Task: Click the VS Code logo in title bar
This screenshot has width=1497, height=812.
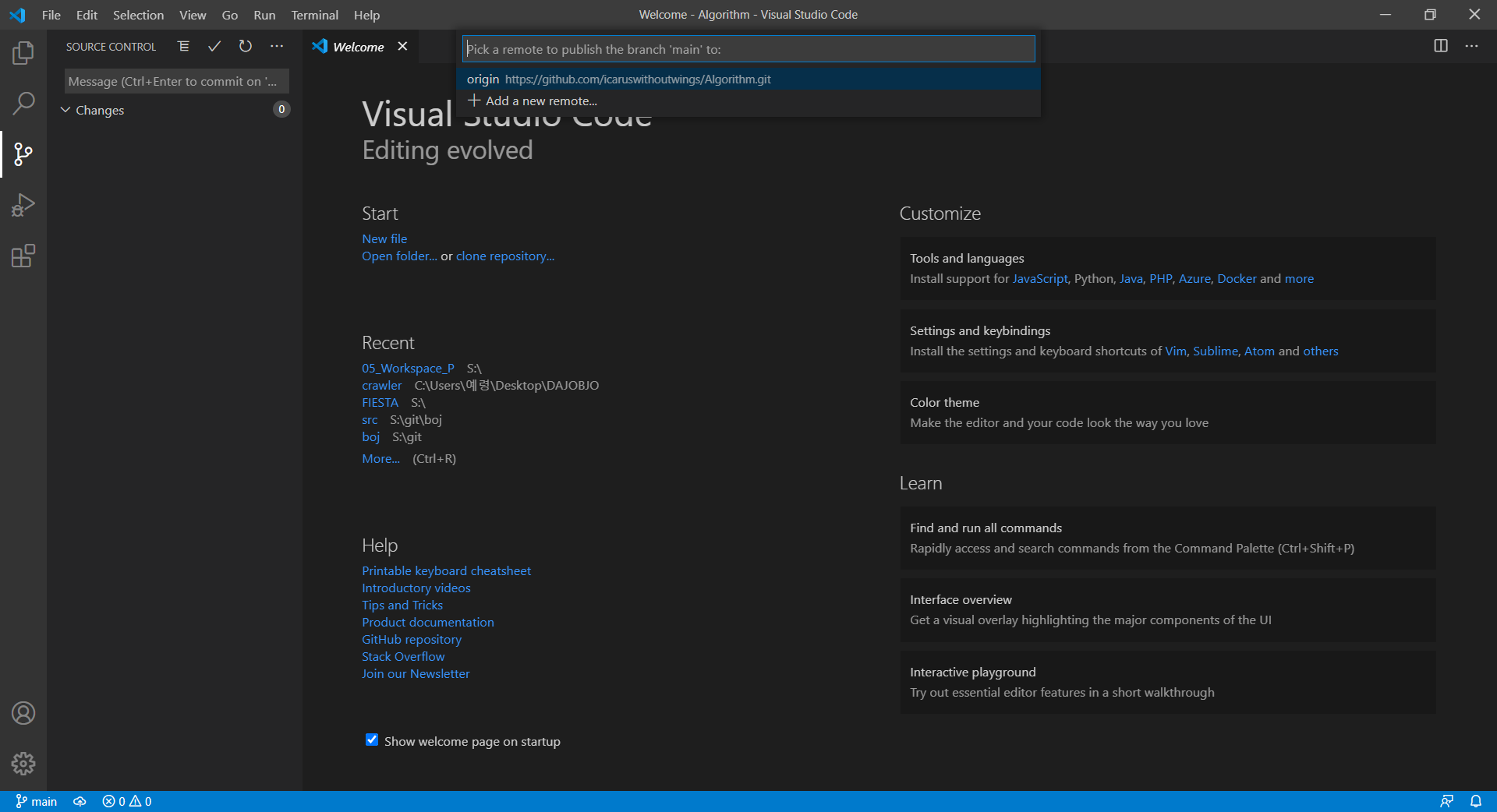Action: pos(17,15)
